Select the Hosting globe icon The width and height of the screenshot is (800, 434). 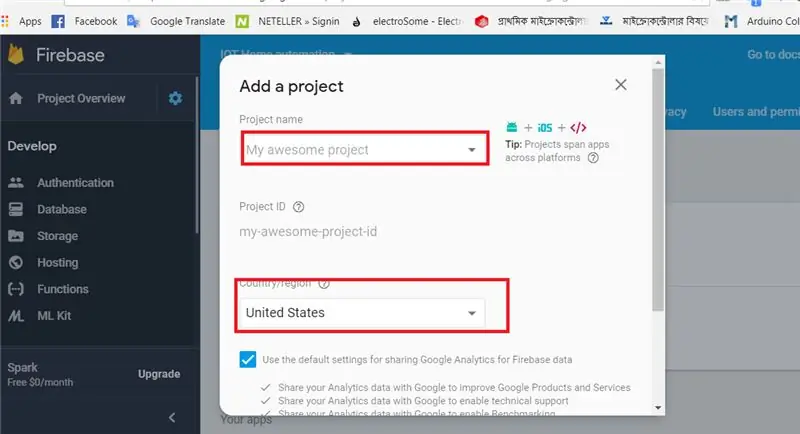tap(16, 262)
